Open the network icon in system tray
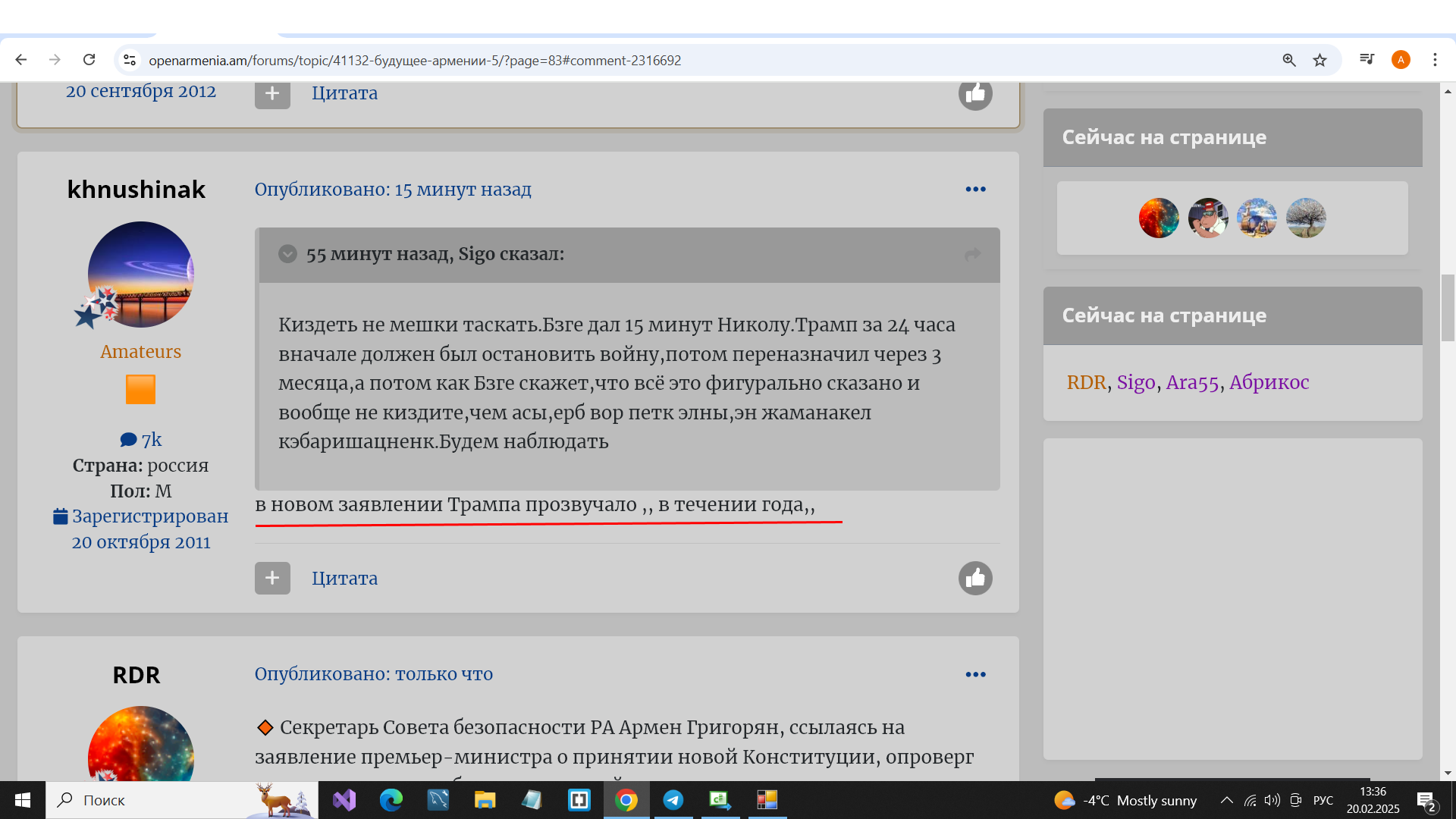The image size is (1456, 819). pyautogui.click(x=1250, y=800)
